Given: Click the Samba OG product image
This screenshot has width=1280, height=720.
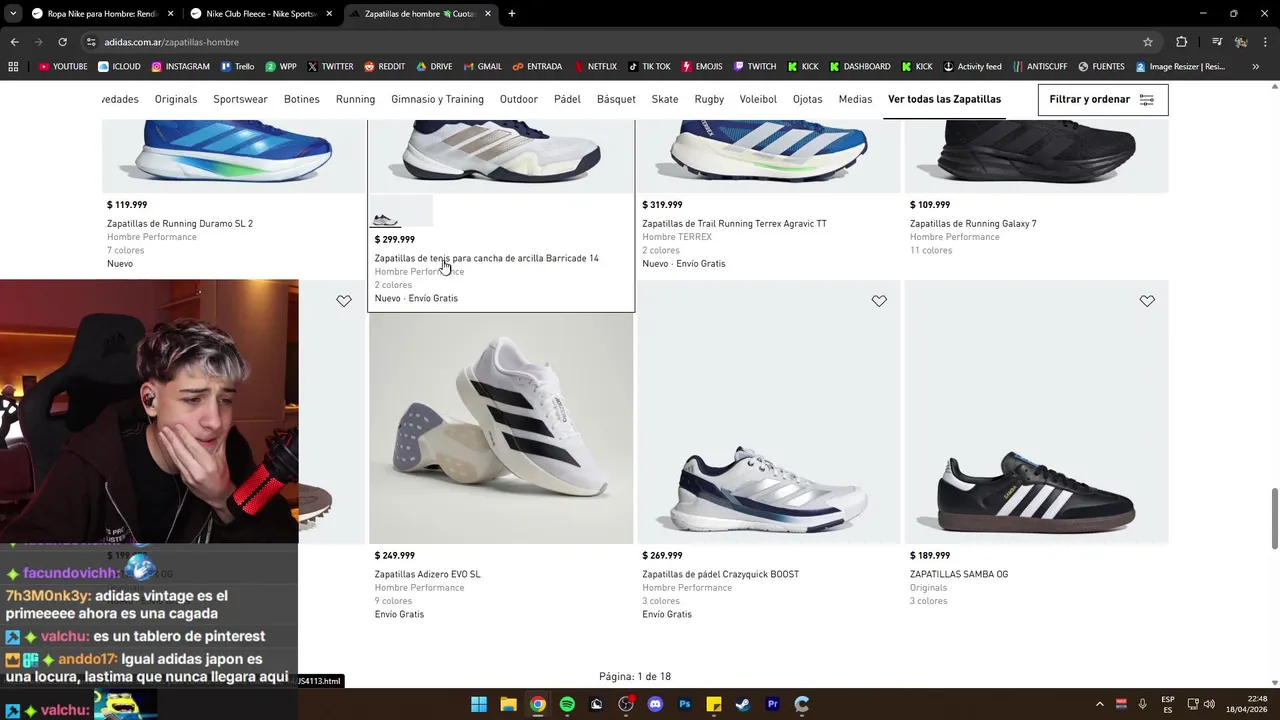Looking at the screenshot, I should coord(1037,412).
